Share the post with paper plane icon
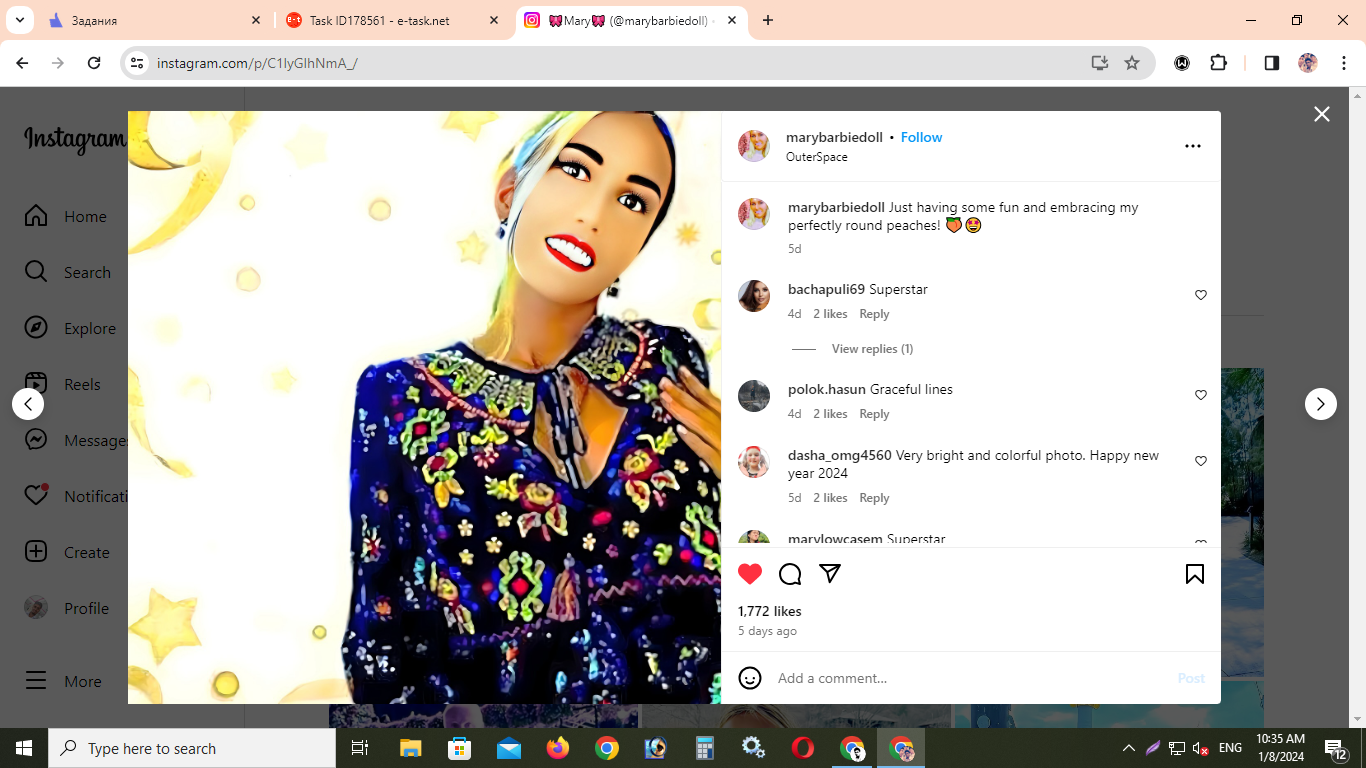 [830, 574]
